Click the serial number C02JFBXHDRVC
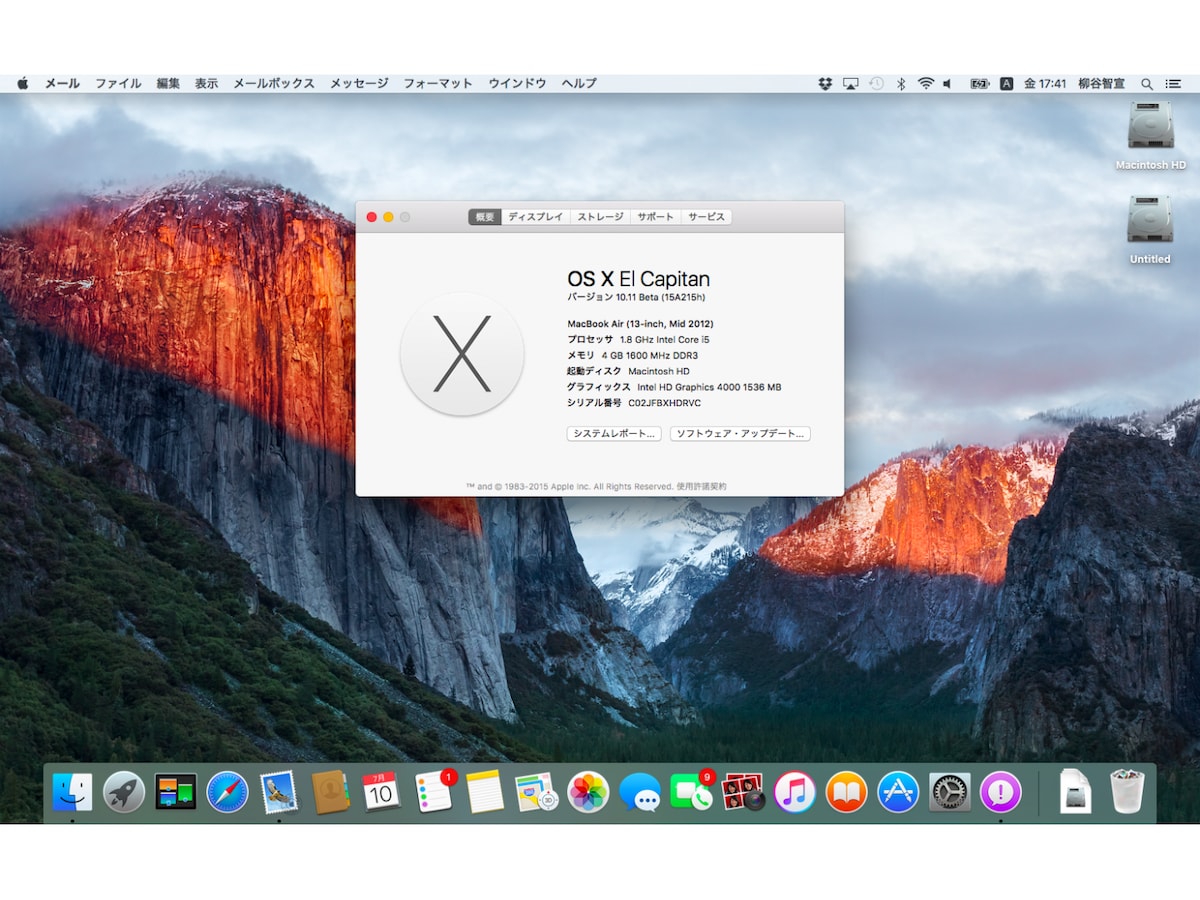The height and width of the screenshot is (900, 1200). [665, 403]
